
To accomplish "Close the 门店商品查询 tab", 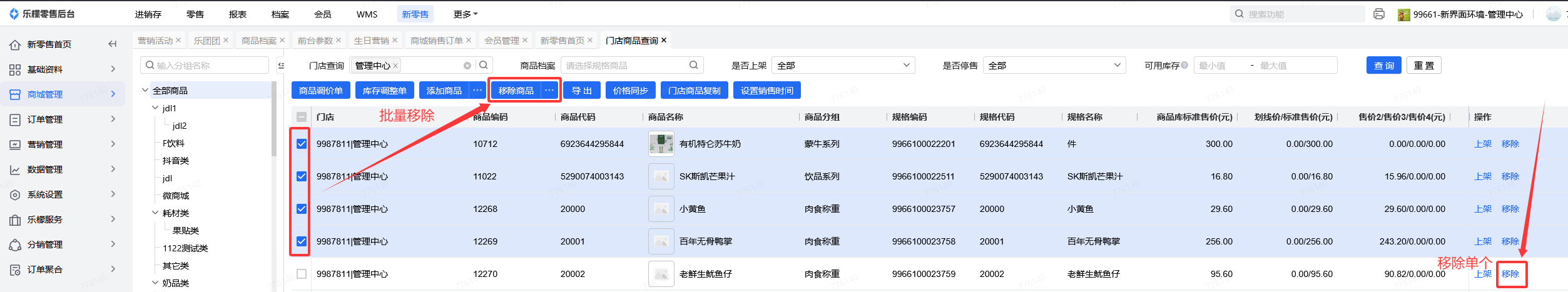I will (664, 40).
